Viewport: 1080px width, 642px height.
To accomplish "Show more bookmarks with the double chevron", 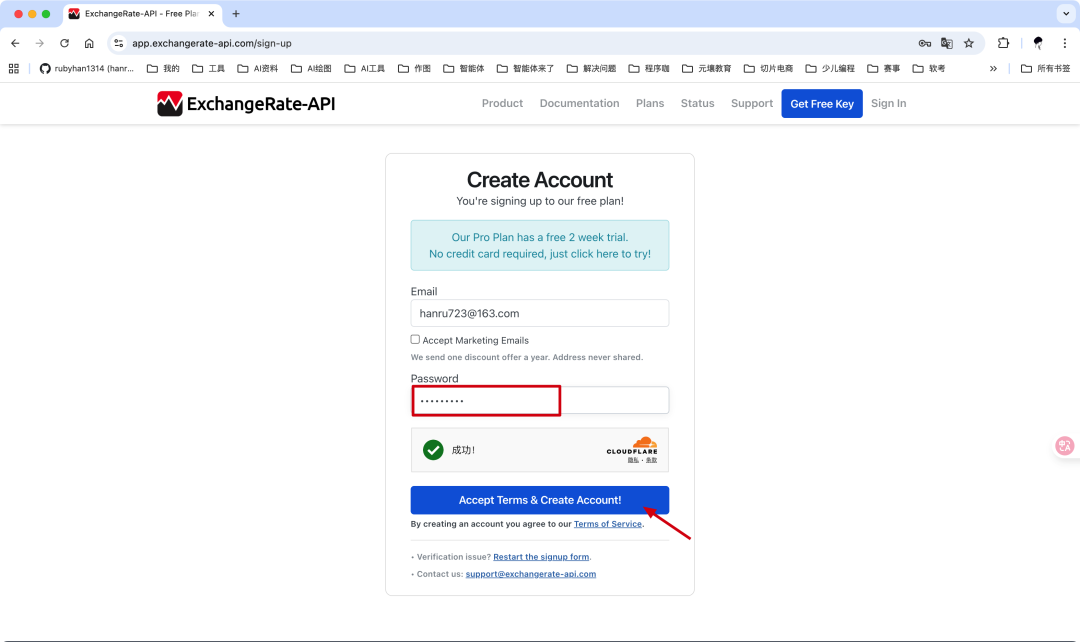I will click(993, 68).
